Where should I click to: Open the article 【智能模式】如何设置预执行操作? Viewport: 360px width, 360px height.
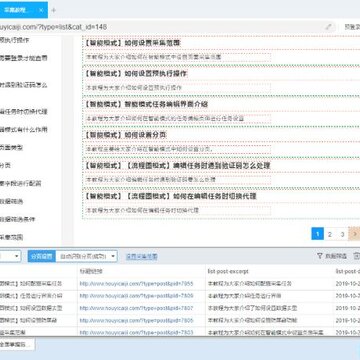click(x=135, y=74)
